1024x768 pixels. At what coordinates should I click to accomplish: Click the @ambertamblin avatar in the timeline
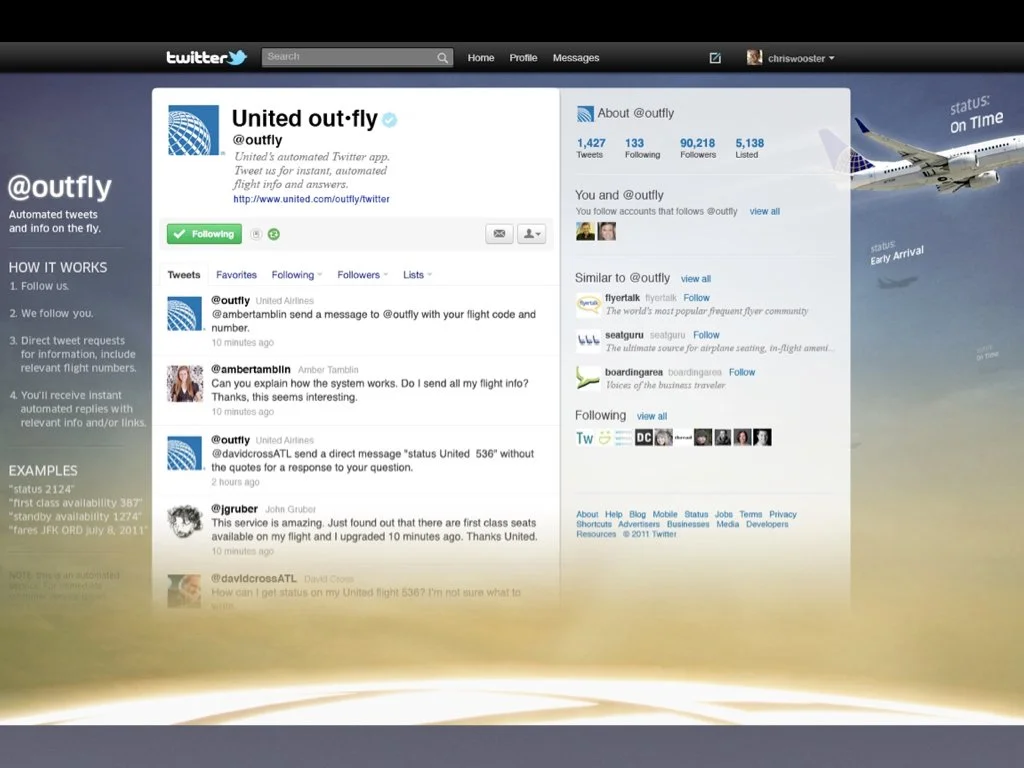click(185, 383)
